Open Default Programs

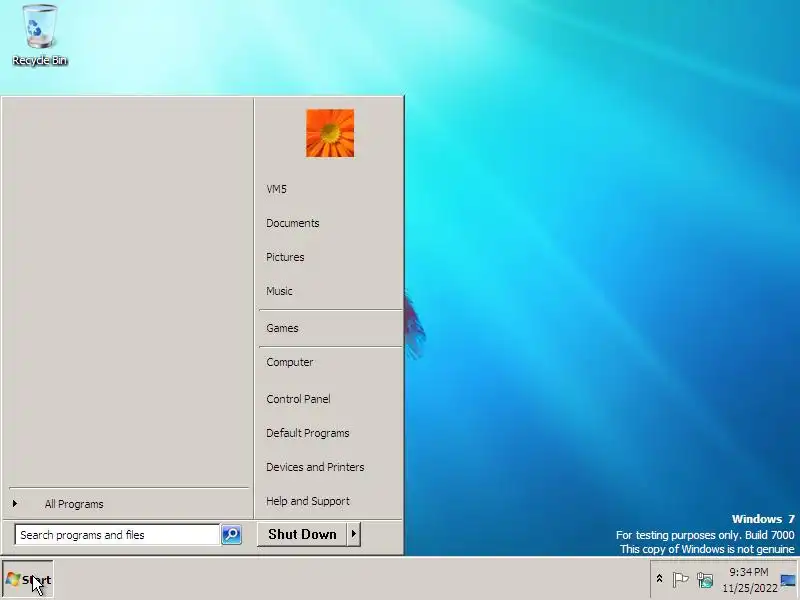pos(330,433)
